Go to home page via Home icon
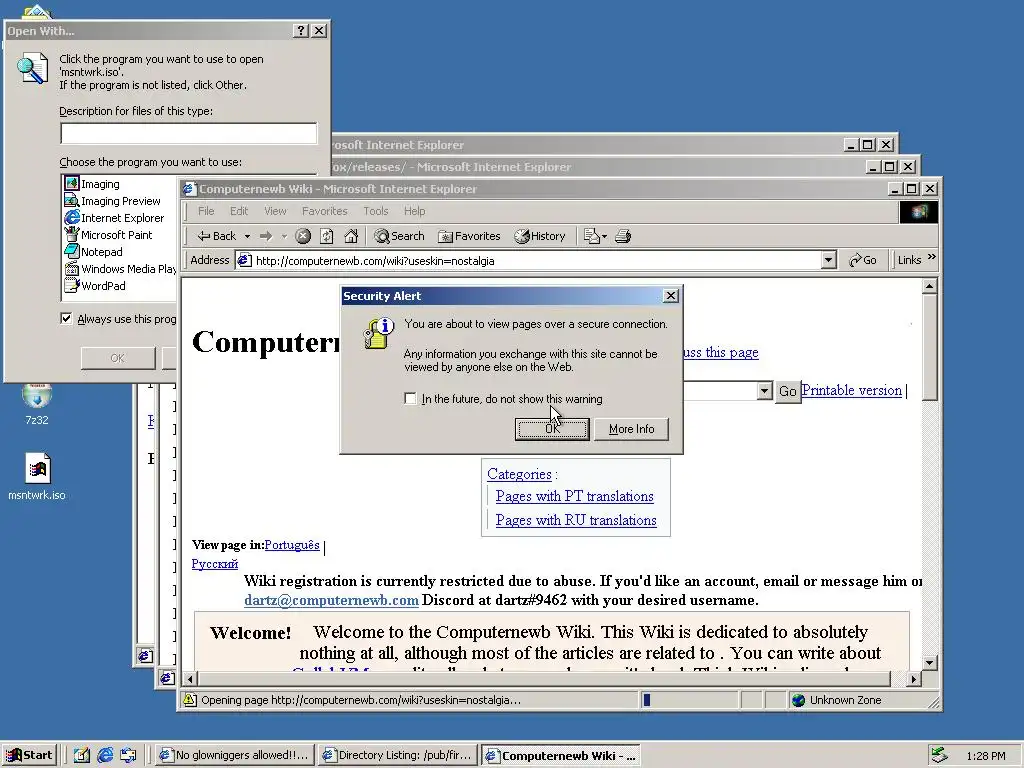 click(x=351, y=236)
